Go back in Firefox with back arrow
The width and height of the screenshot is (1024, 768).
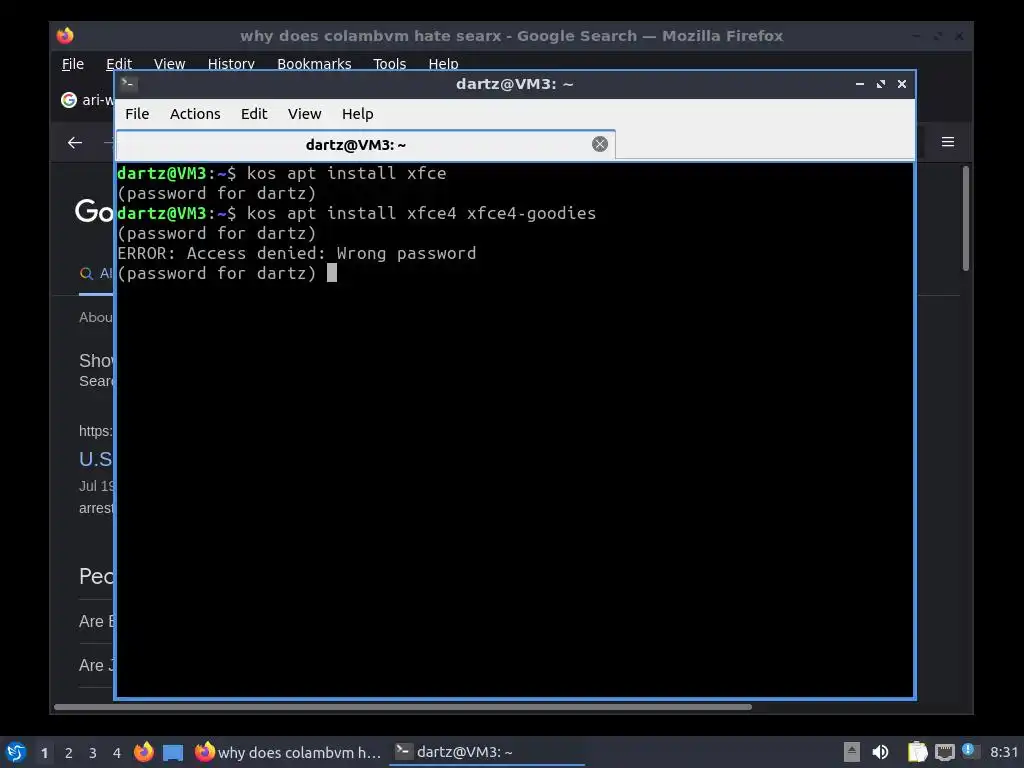click(x=75, y=142)
